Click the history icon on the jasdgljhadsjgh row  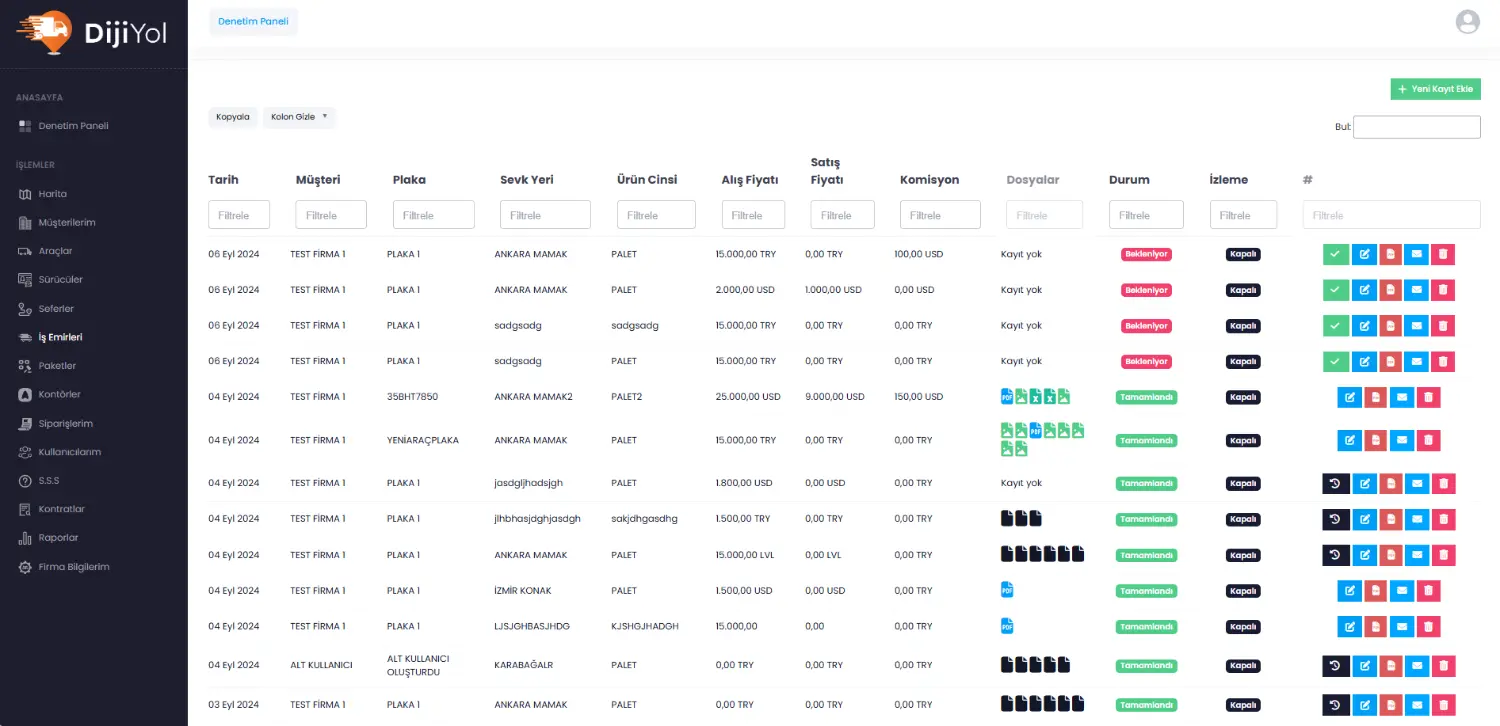click(x=1335, y=484)
